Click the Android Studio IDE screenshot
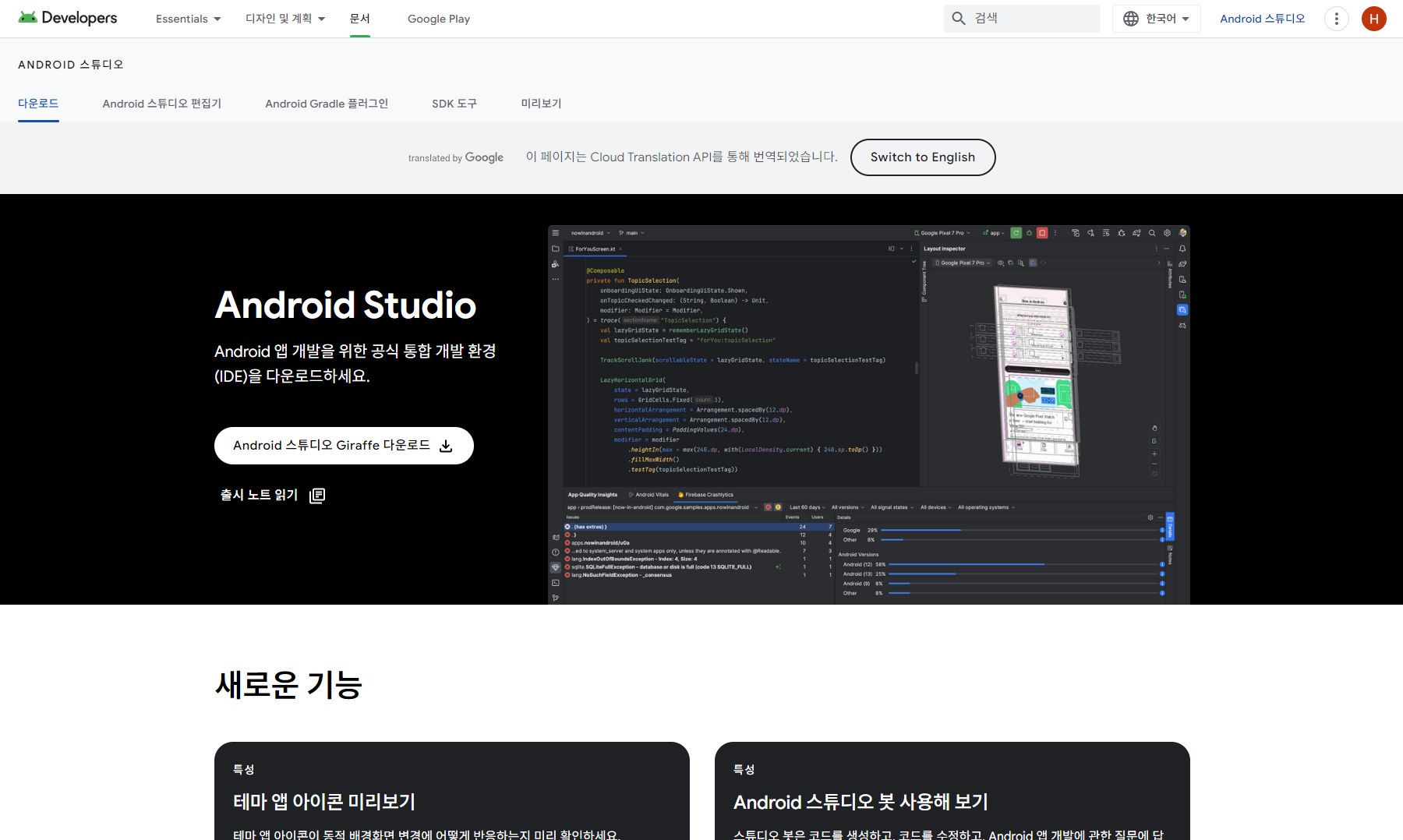The width and height of the screenshot is (1403, 840). pos(869,415)
